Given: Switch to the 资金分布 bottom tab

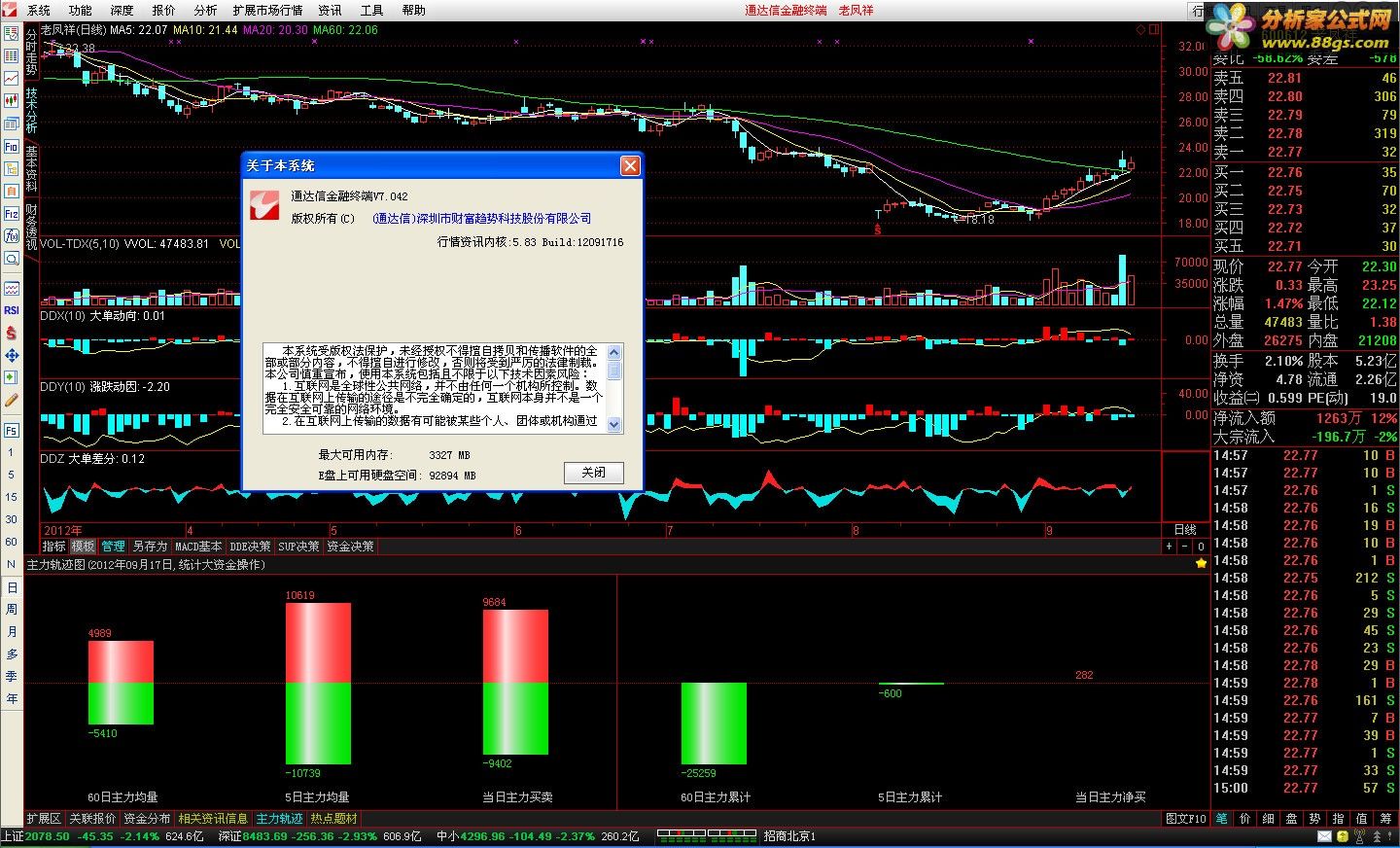Looking at the screenshot, I should pyautogui.click(x=147, y=819).
